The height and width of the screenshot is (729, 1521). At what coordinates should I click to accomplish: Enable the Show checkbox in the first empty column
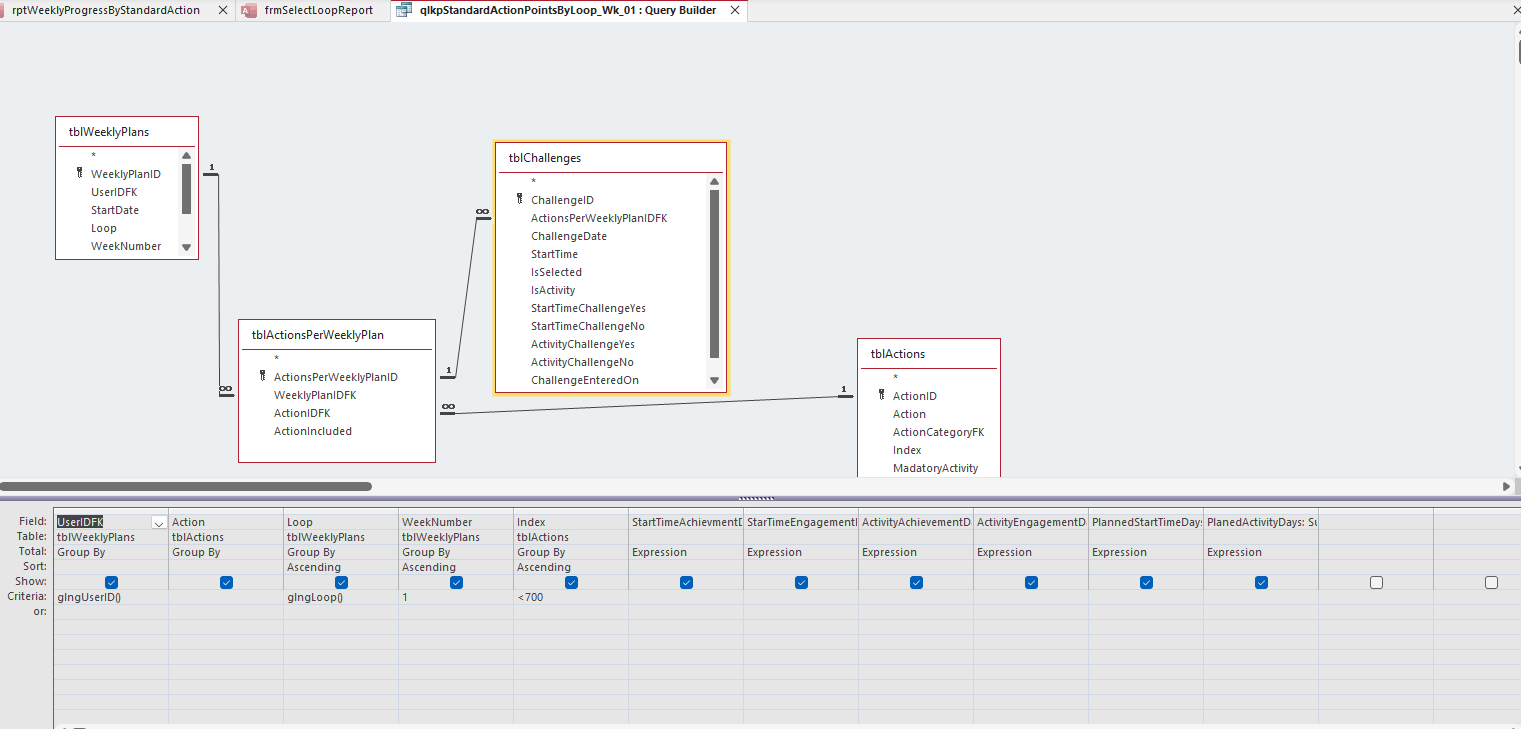pyautogui.click(x=1376, y=582)
